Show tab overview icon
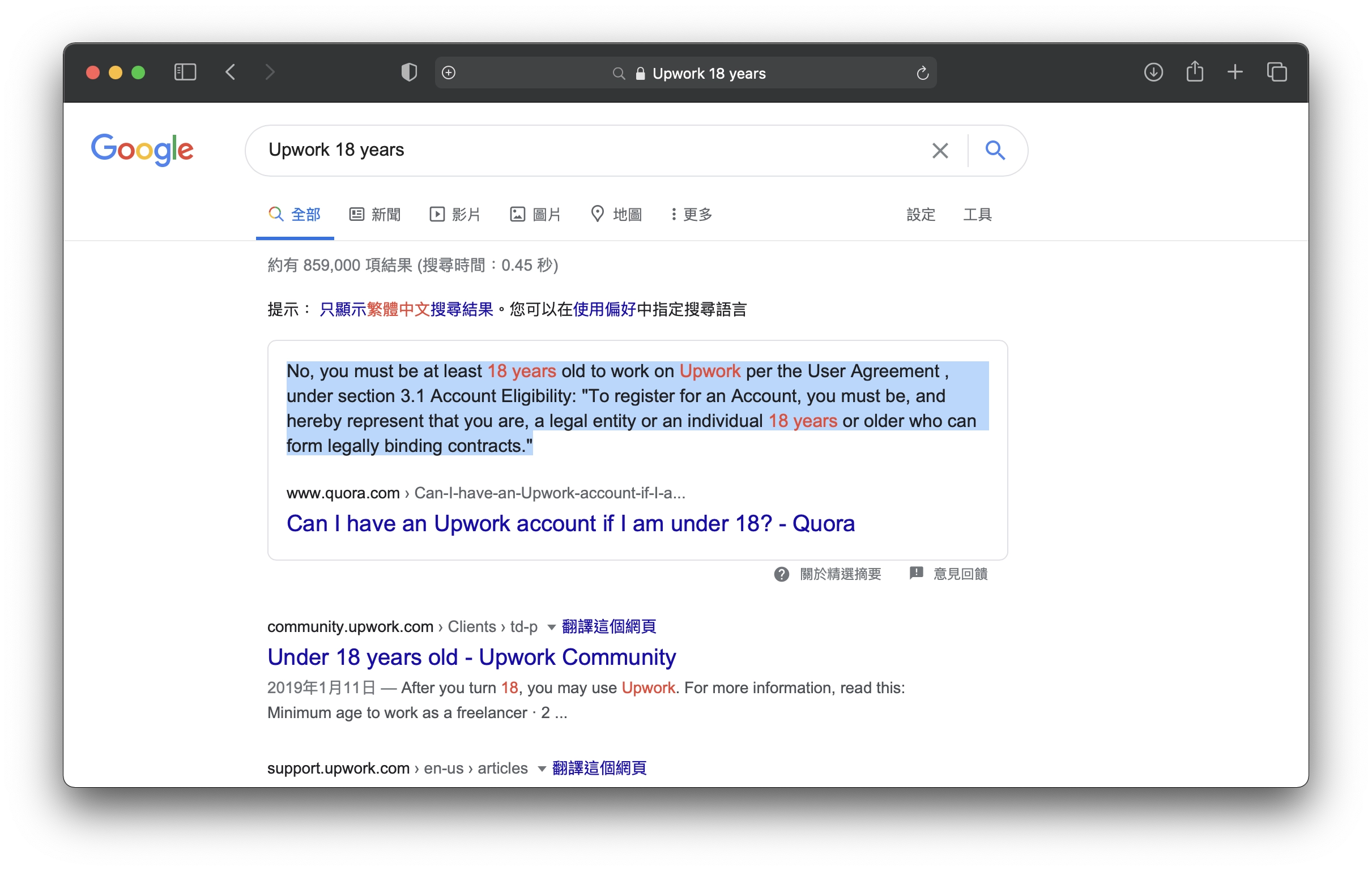This screenshot has height=871, width=1372. point(1277,72)
